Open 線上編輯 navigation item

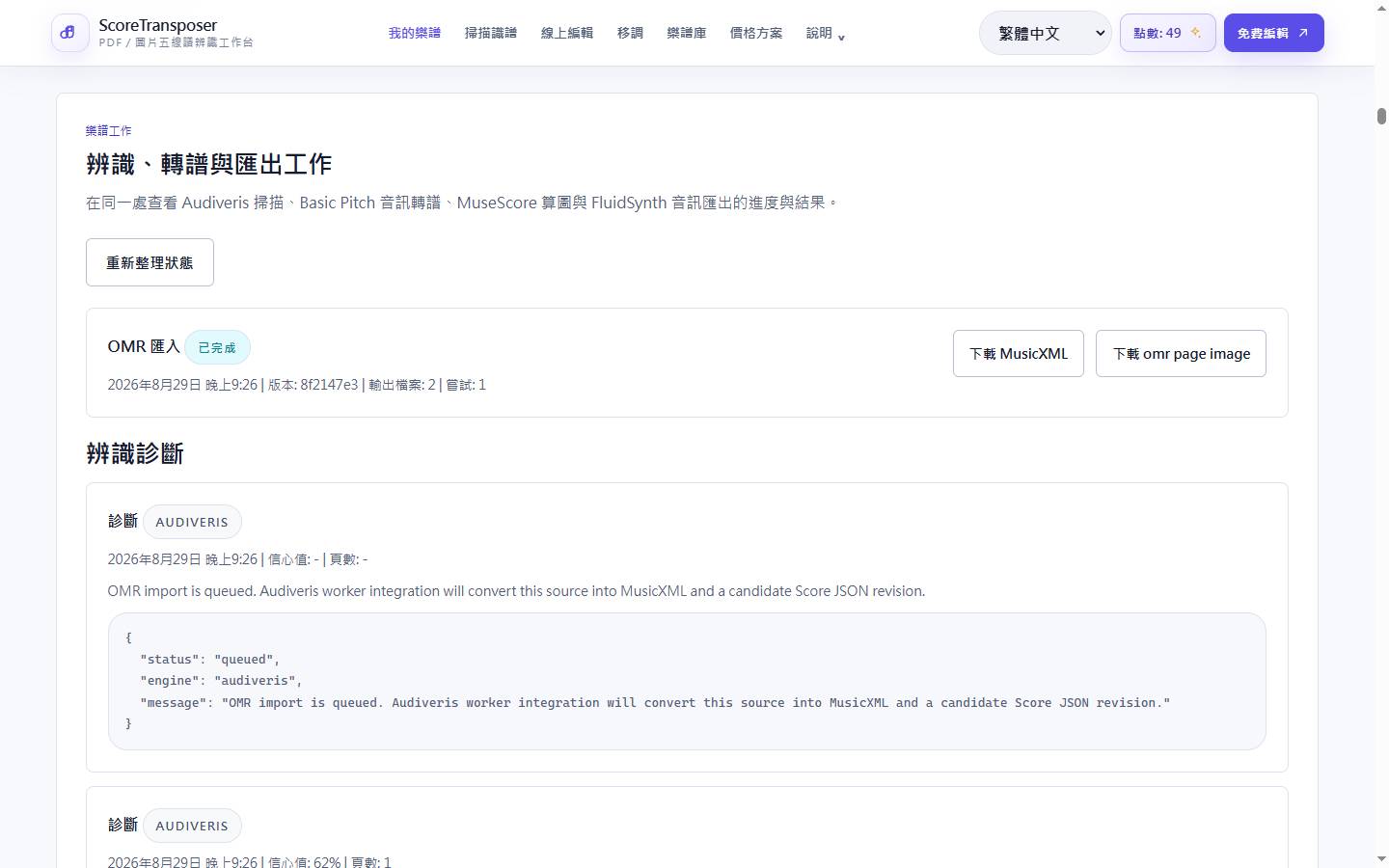pos(567,33)
